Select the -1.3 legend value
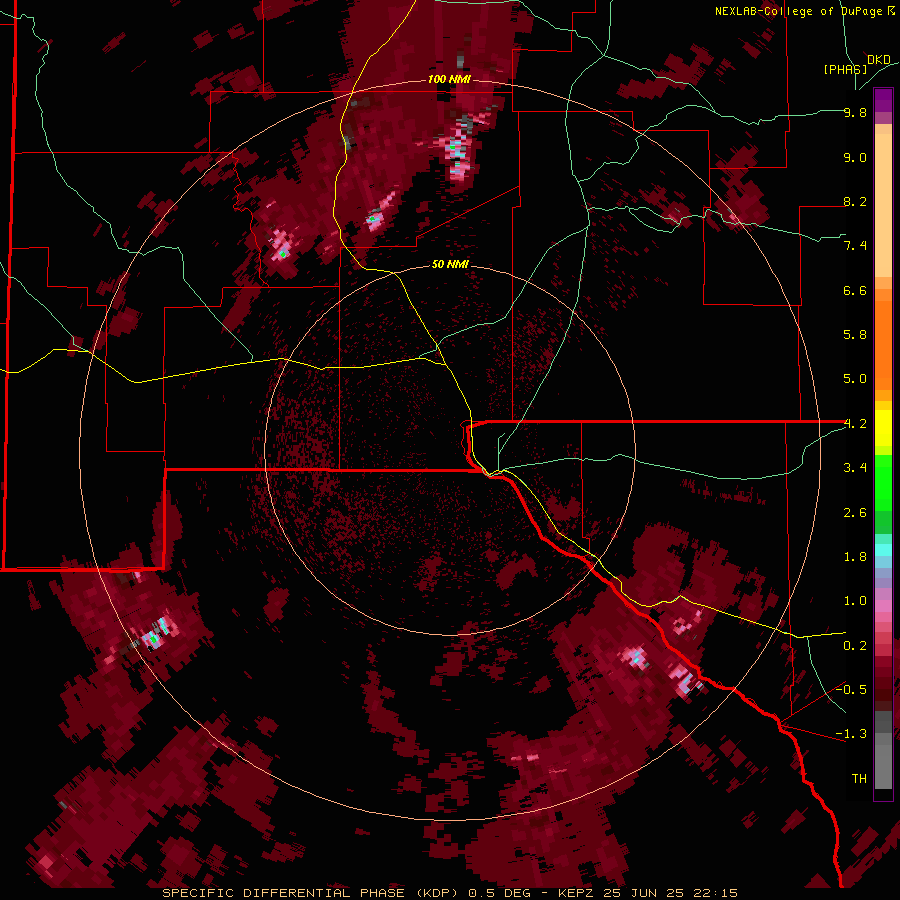The image size is (900, 900). click(851, 734)
